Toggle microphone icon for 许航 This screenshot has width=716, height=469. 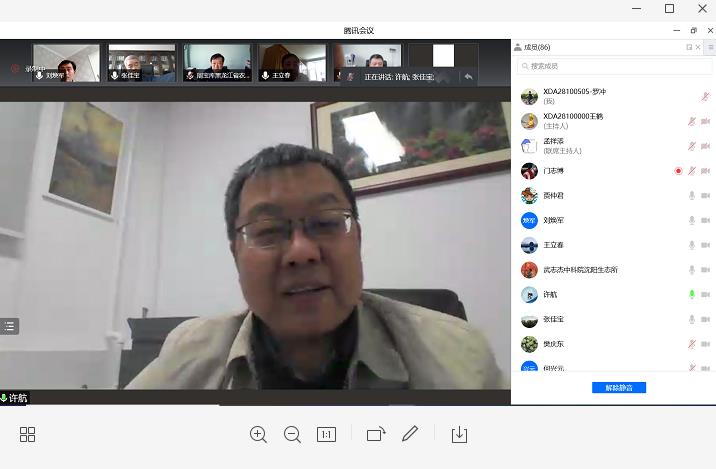coord(691,295)
